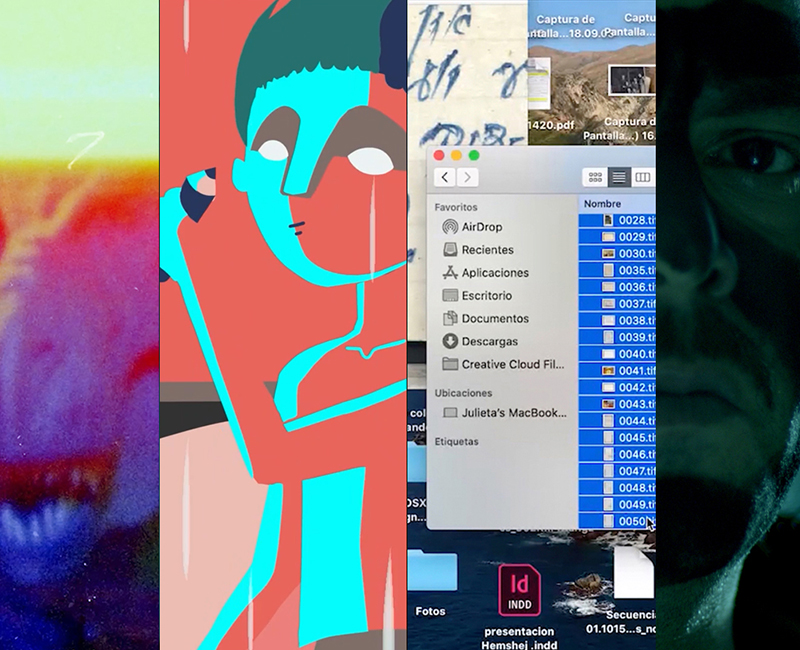
Task: Select file 0037.tif
Action: click(x=617, y=304)
